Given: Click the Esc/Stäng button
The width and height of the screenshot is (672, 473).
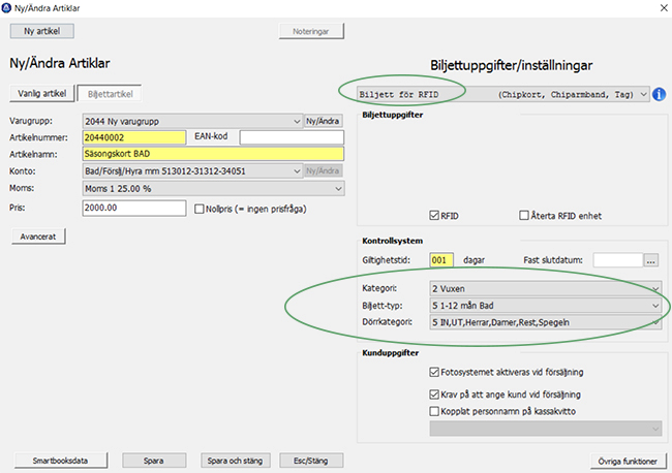Looking at the screenshot, I should [311, 461].
